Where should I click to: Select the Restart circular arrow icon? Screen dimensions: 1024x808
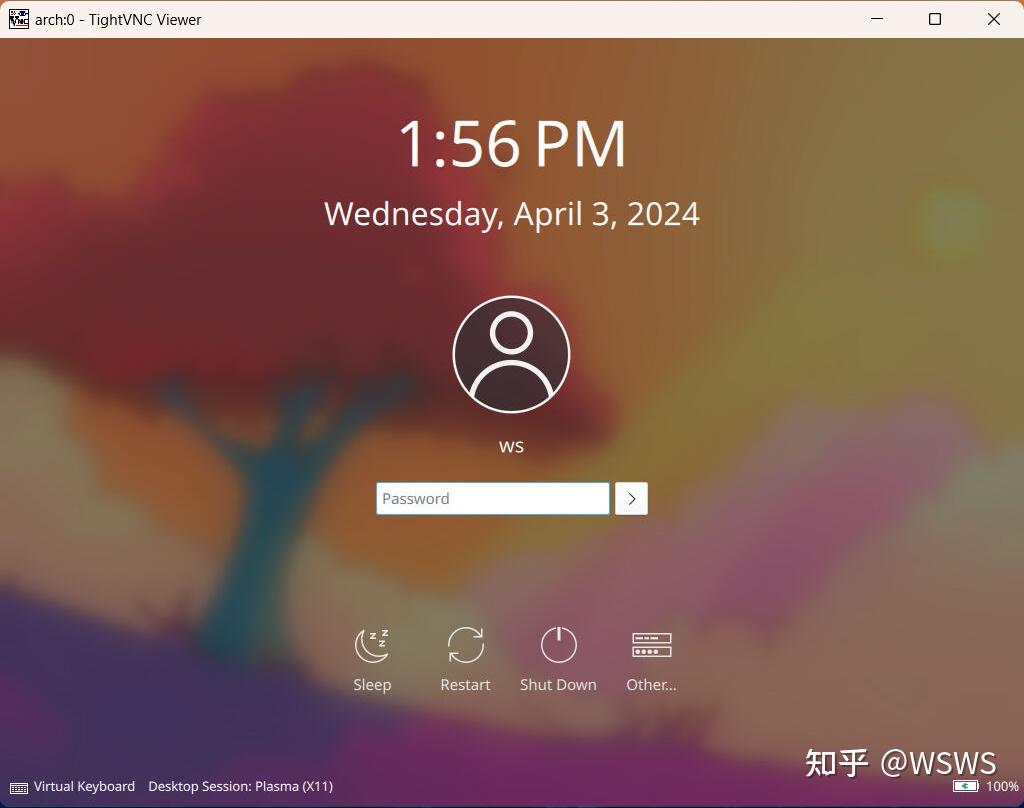pos(465,644)
